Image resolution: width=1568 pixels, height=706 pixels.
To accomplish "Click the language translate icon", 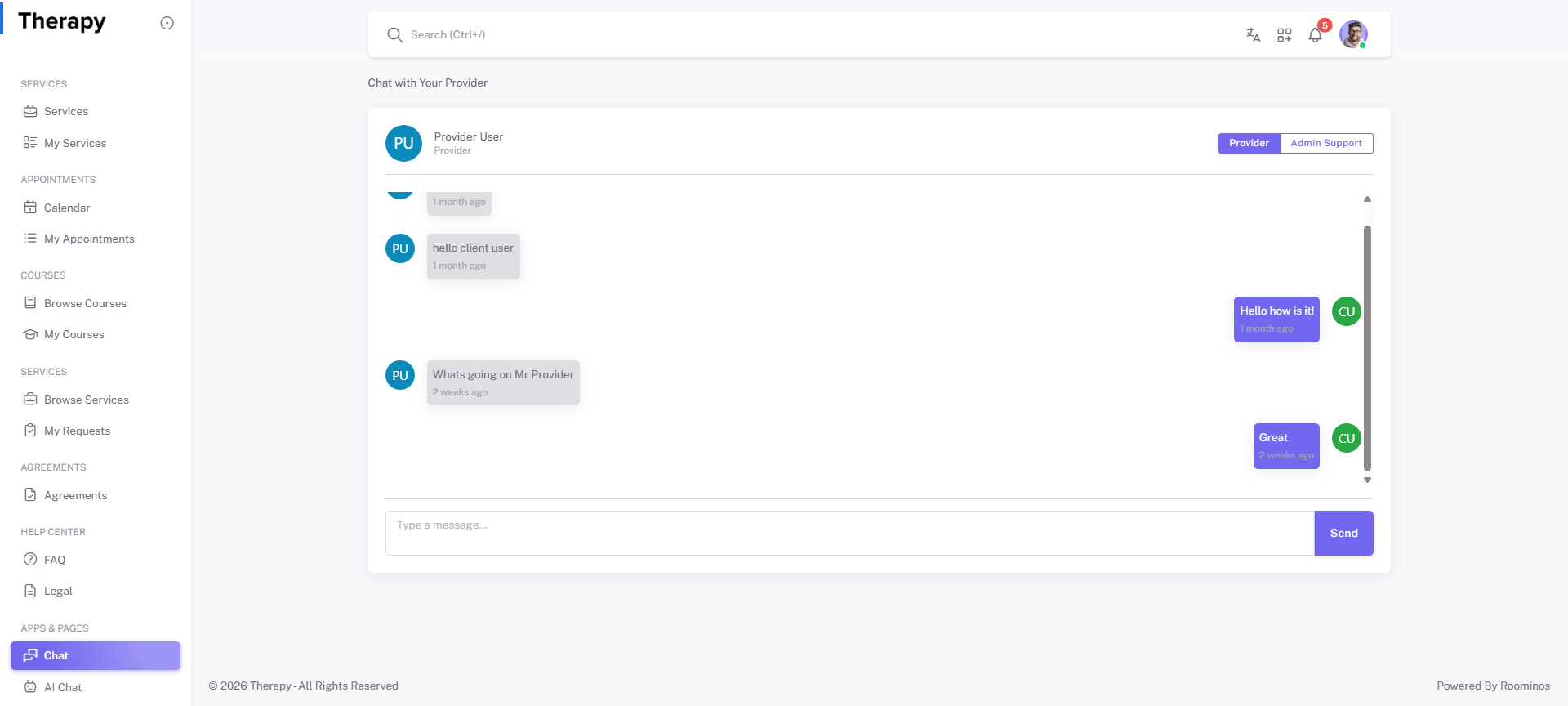I will (x=1254, y=34).
